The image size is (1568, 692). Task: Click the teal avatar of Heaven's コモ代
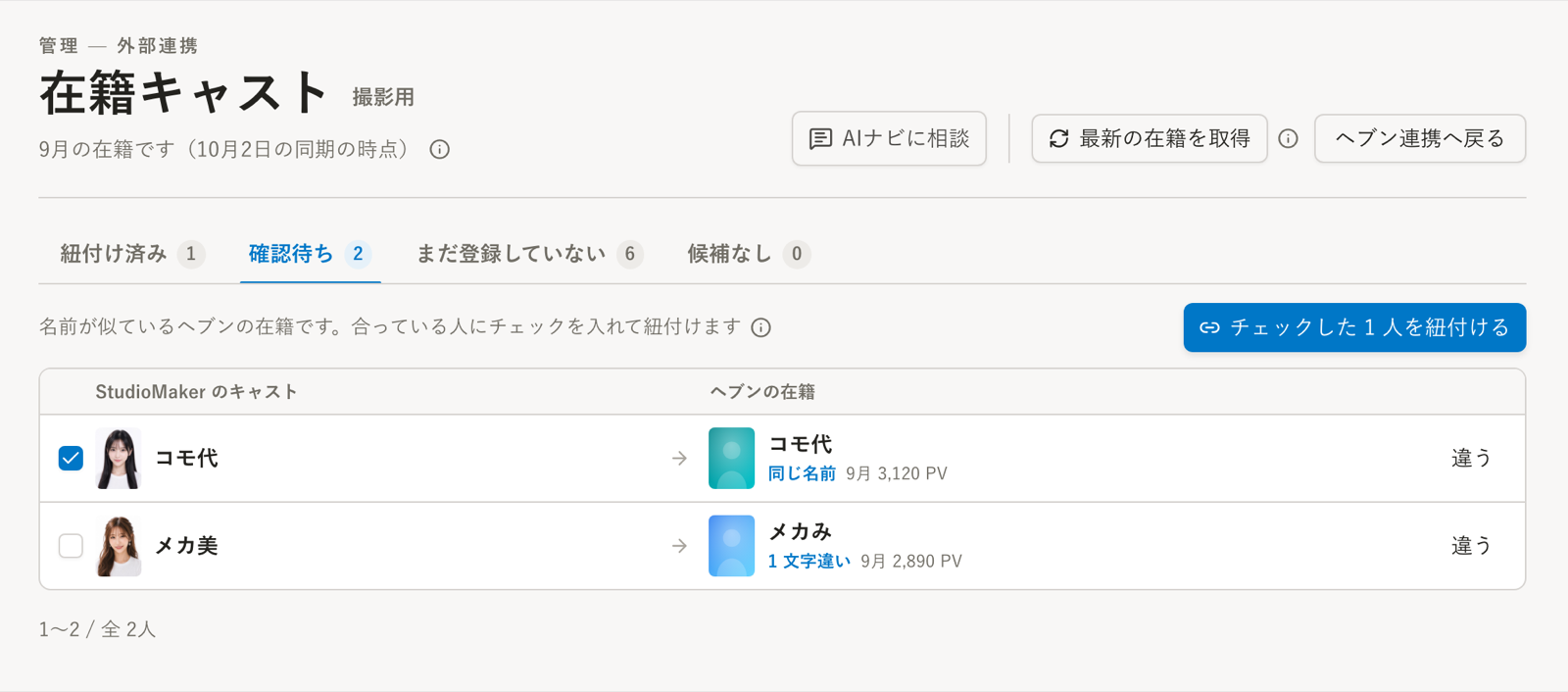coord(731,458)
